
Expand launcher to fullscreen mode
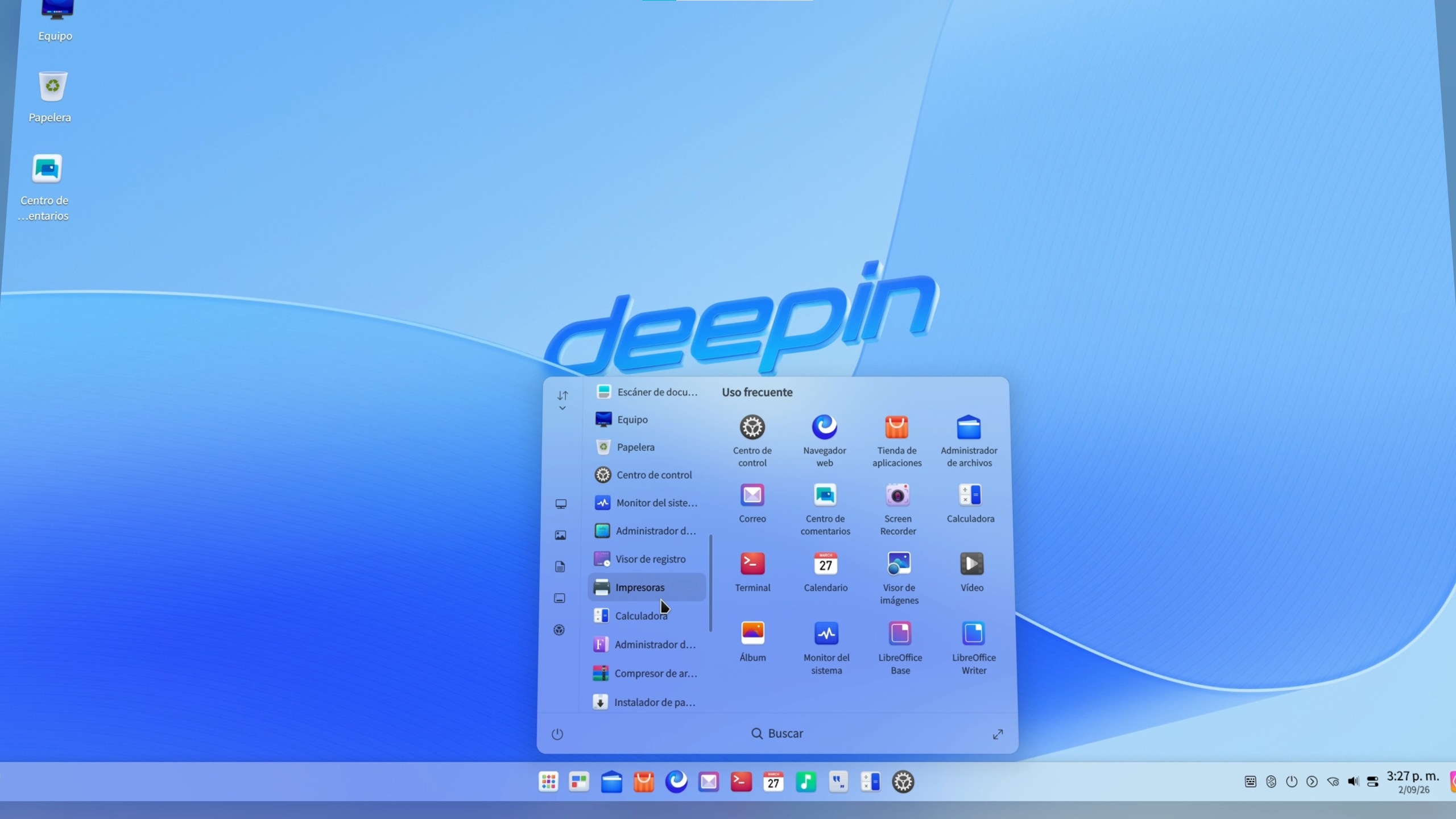[998, 734]
